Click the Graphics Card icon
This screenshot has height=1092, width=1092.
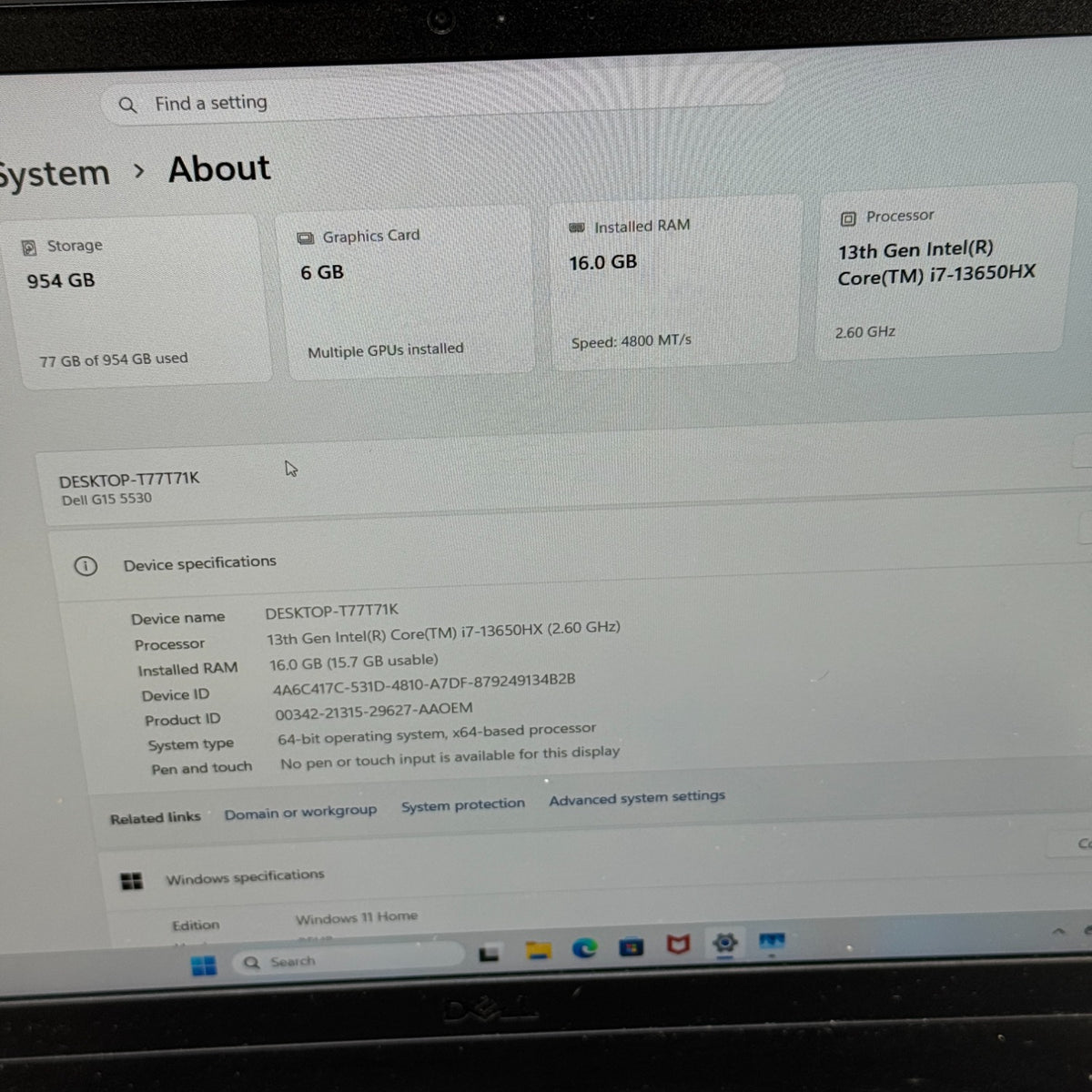click(x=306, y=238)
